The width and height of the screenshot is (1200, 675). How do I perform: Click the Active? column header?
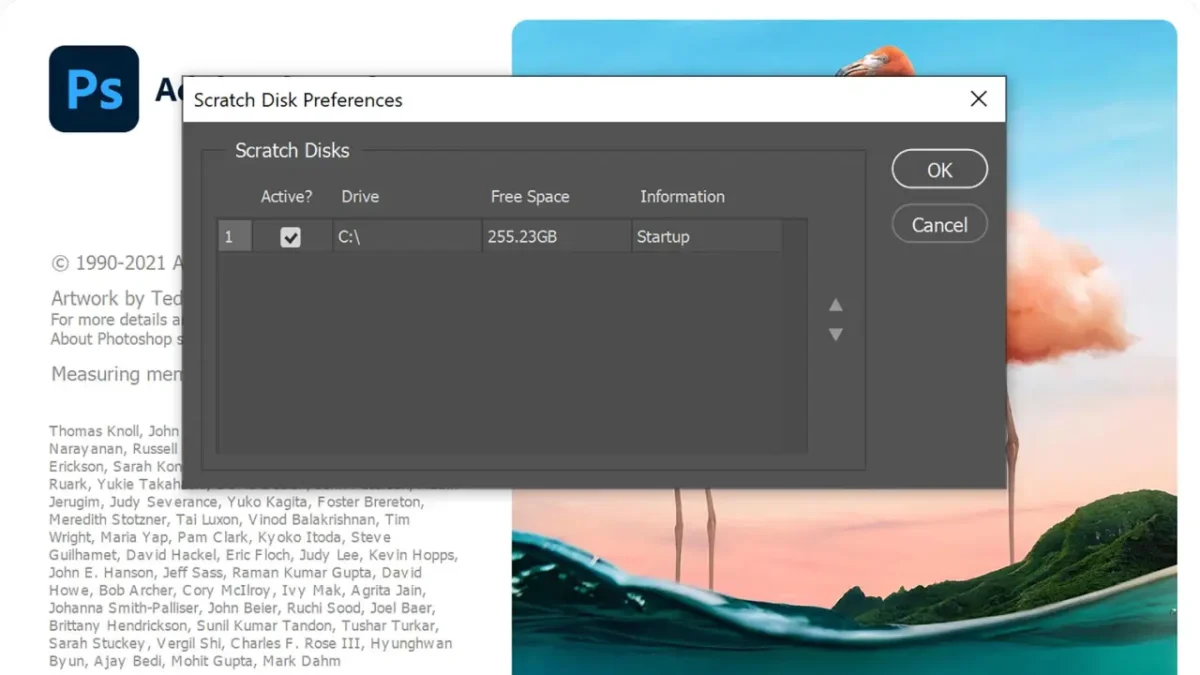287,197
